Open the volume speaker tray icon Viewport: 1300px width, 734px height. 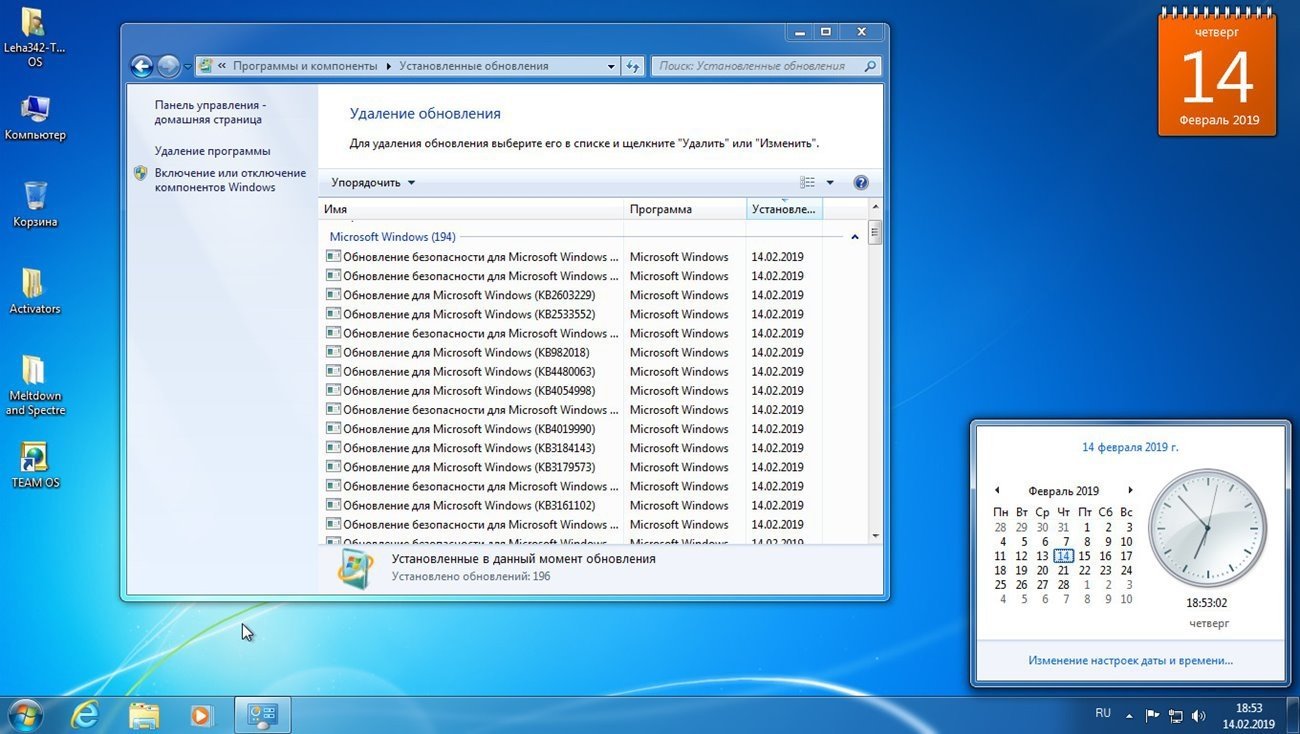(1199, 716)
